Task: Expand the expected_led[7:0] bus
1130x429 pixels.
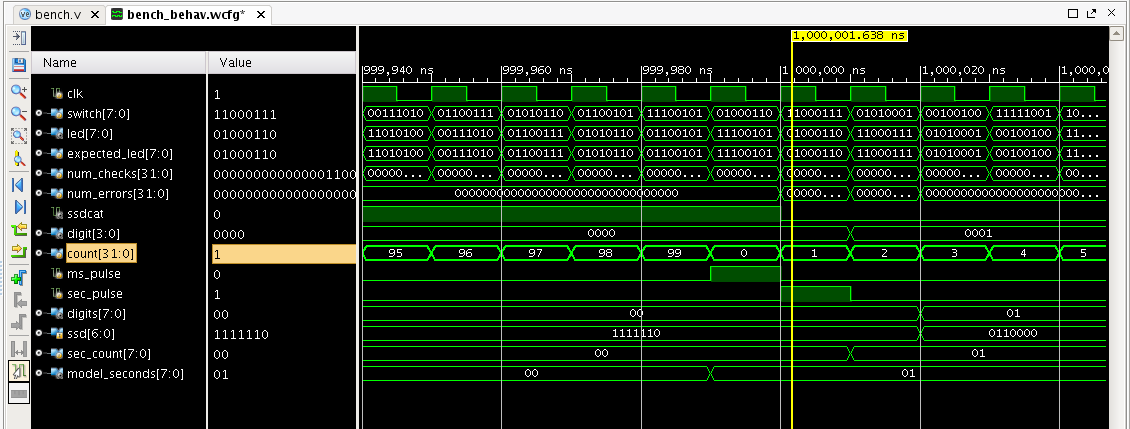Action: tap(39, 154)
